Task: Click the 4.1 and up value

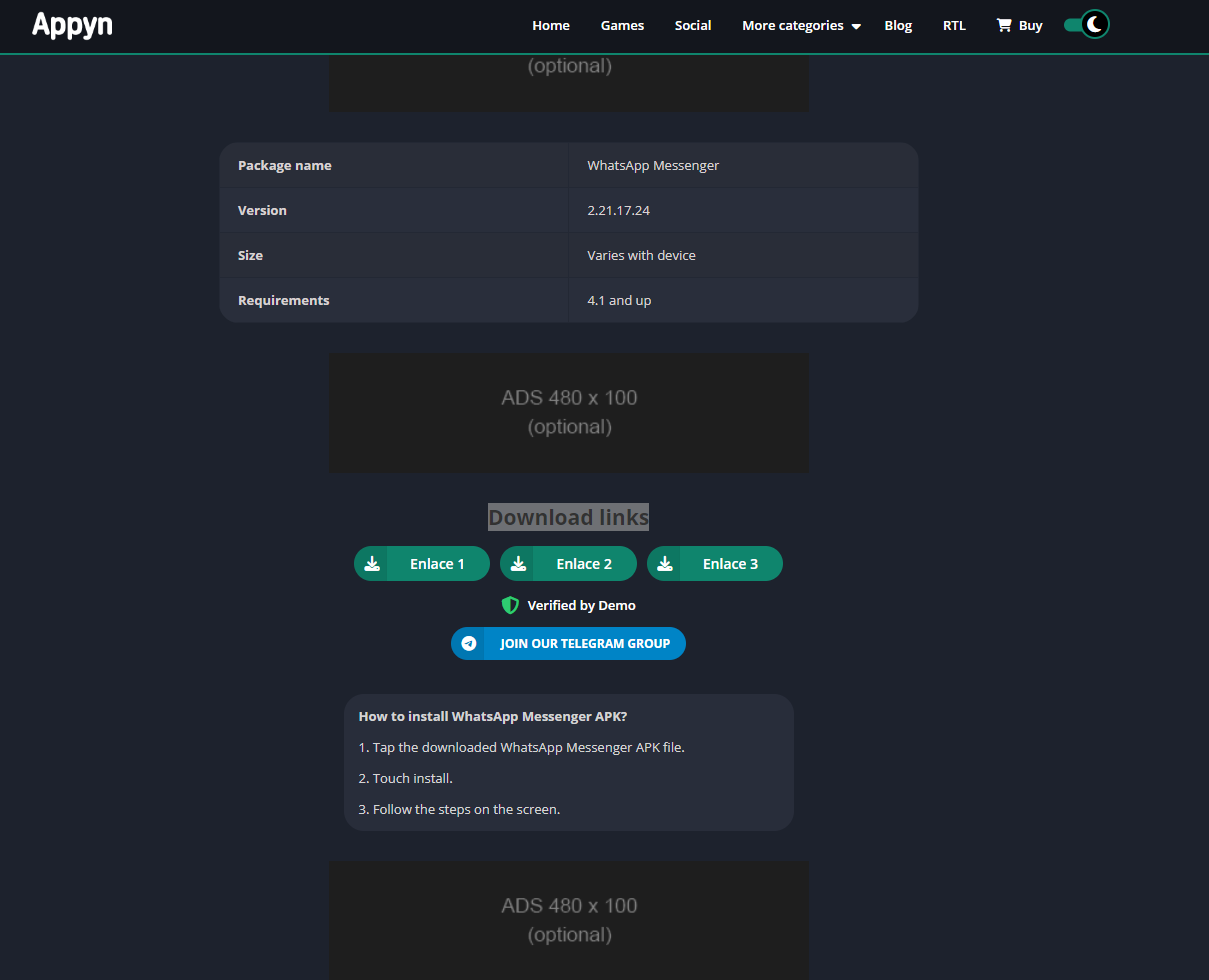Action: [x=619, y=300]
